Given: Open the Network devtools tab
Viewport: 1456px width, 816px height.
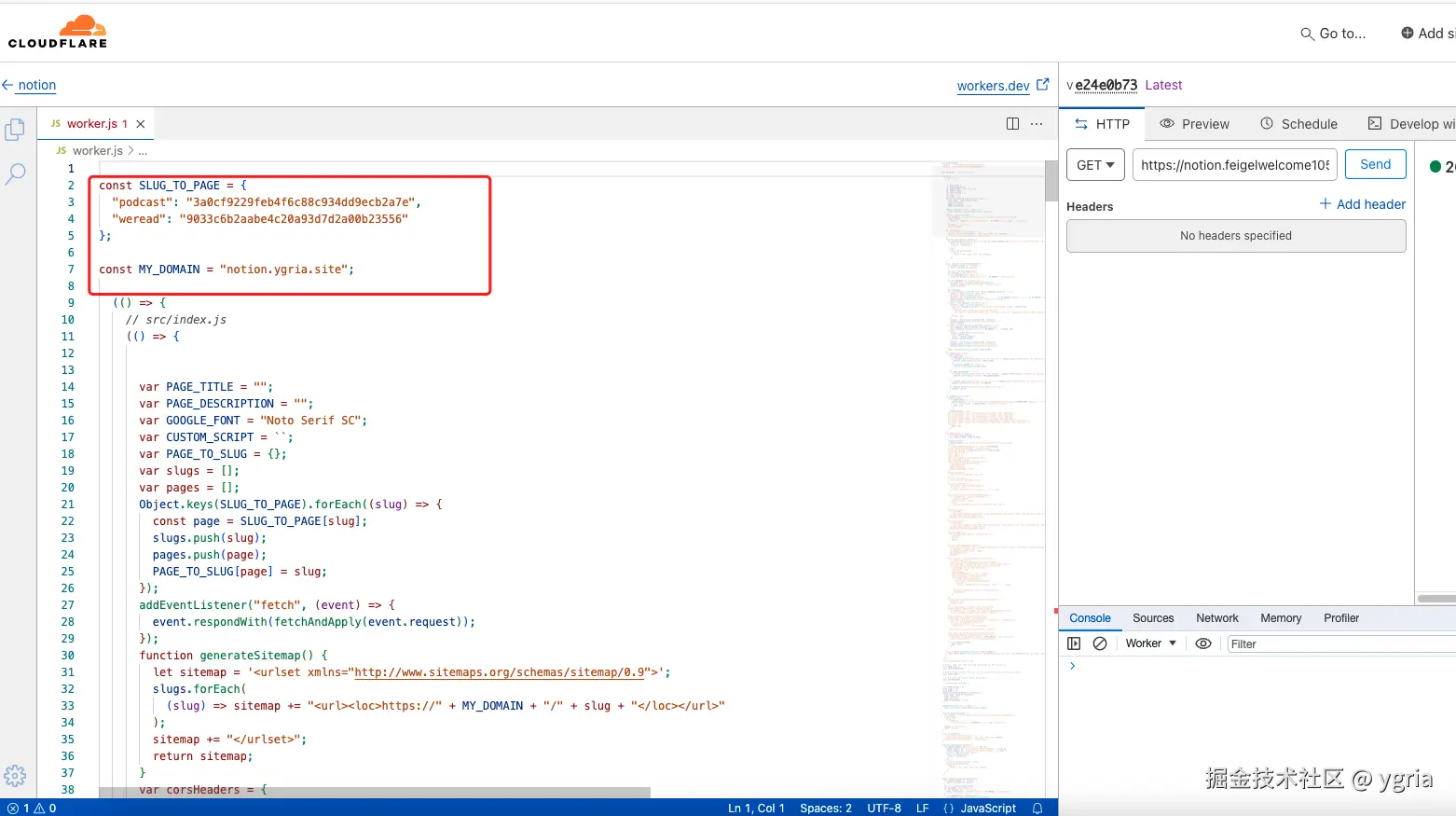Looking at the screenshot, I should [1217, 618].
